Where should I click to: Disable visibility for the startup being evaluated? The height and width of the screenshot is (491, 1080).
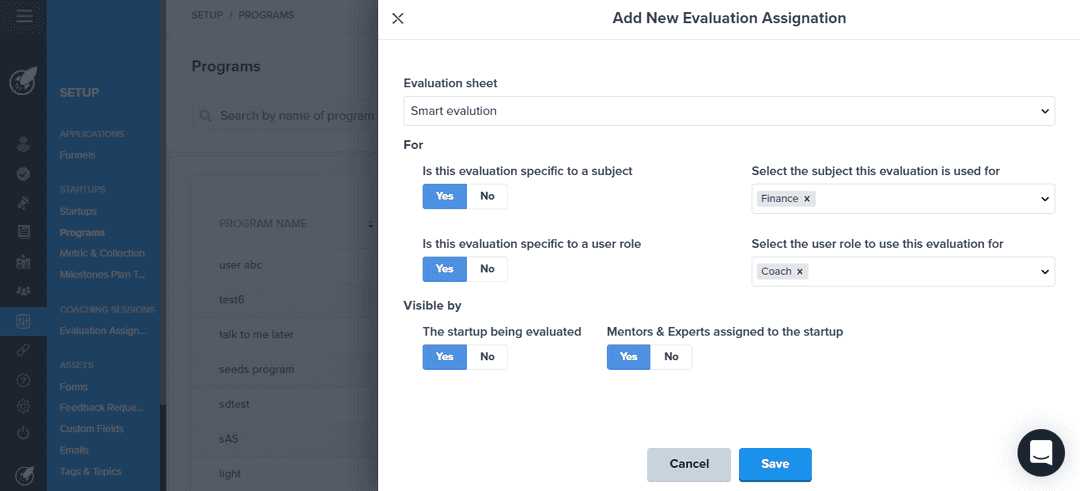point(487,357)
